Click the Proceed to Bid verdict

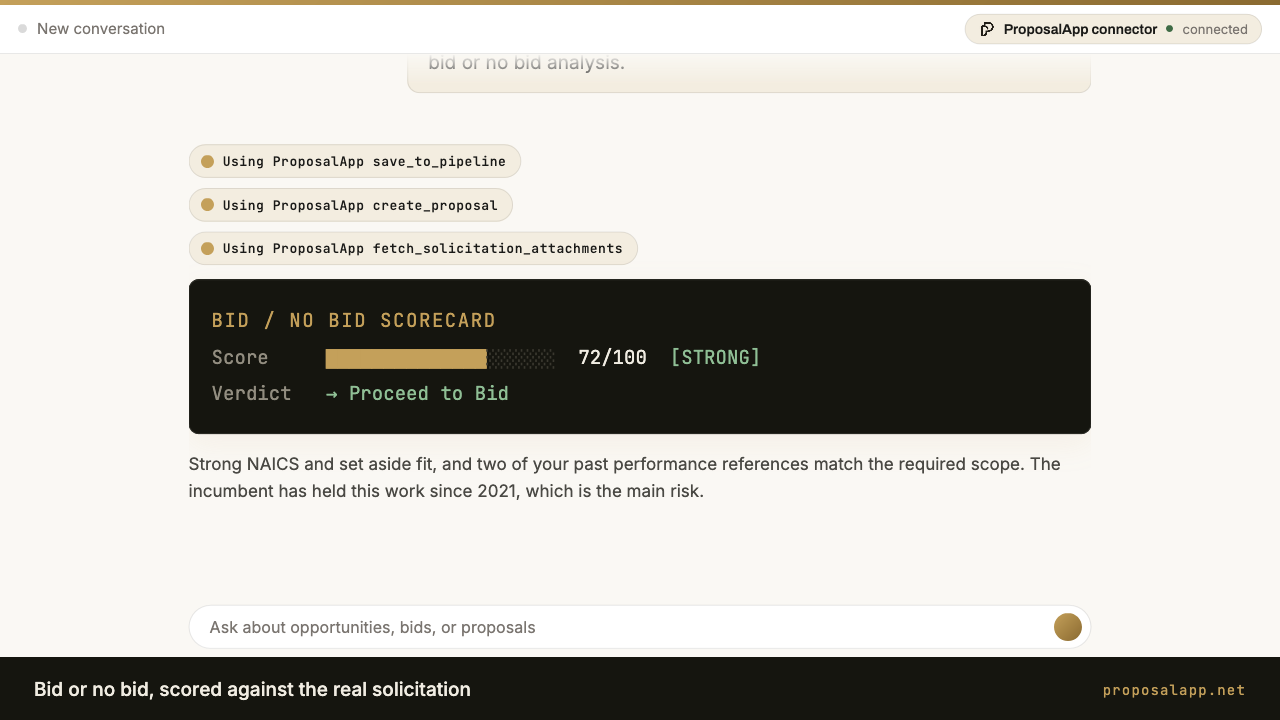tap(417, 393)
